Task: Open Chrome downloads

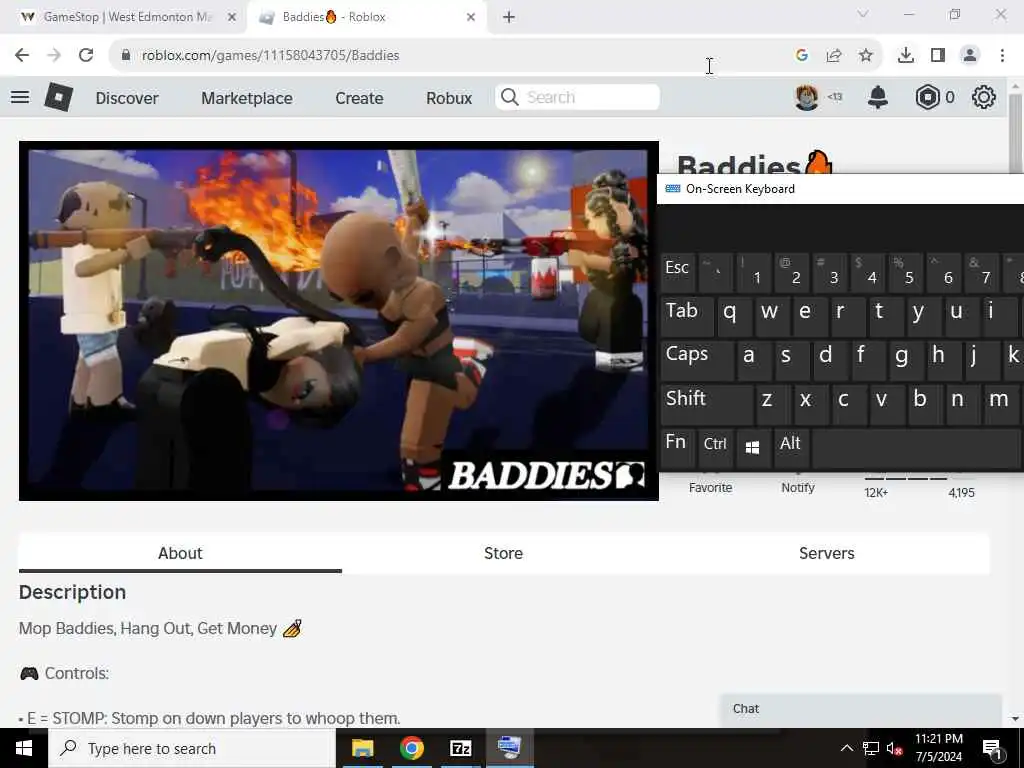Action: pyautogui.click(x=905, y=55)
